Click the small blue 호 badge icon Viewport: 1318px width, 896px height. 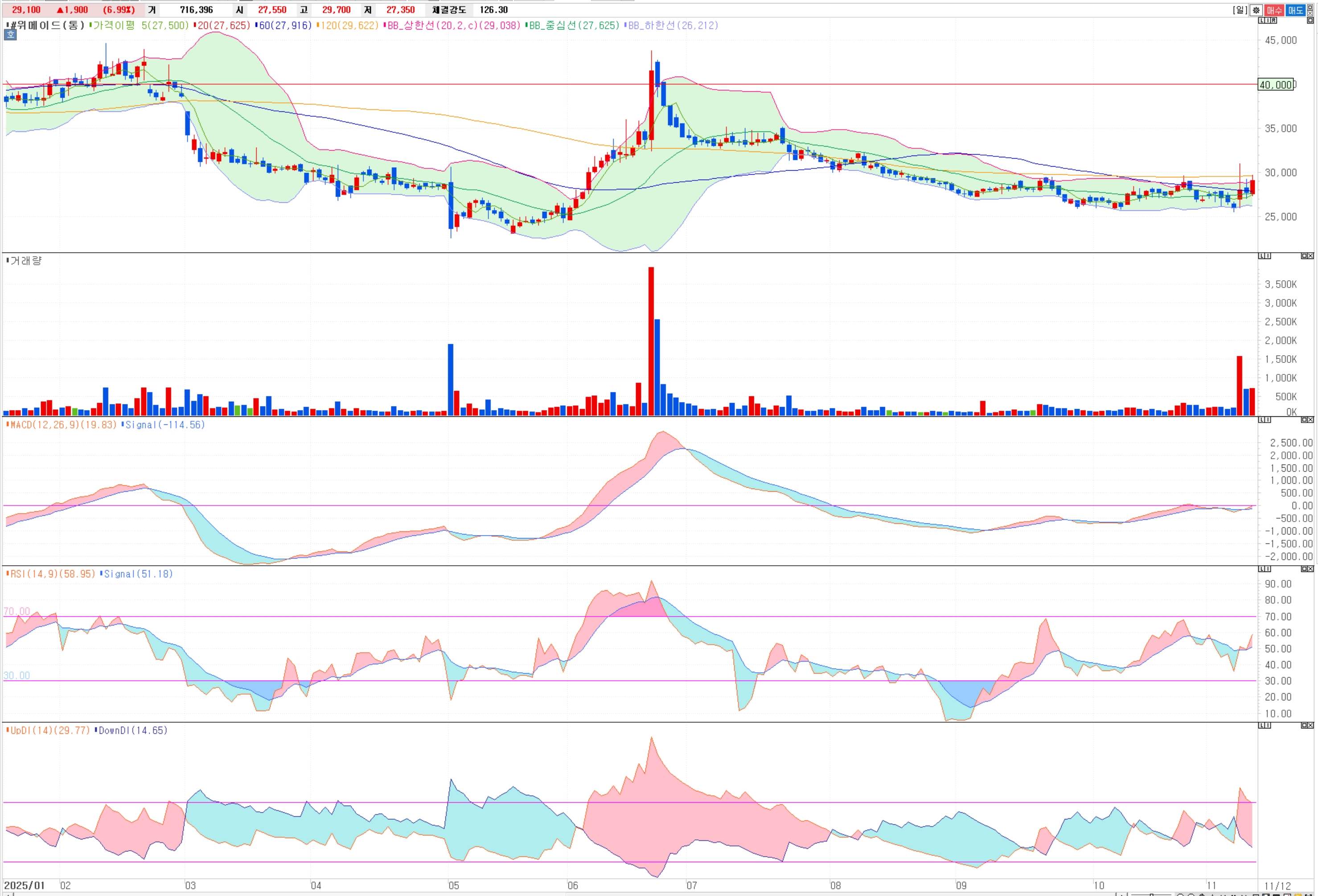[10, 35]
